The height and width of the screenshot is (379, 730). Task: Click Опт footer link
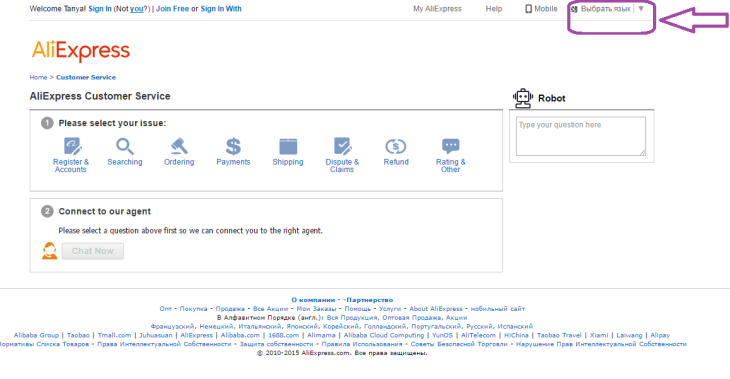pos(165,309)
